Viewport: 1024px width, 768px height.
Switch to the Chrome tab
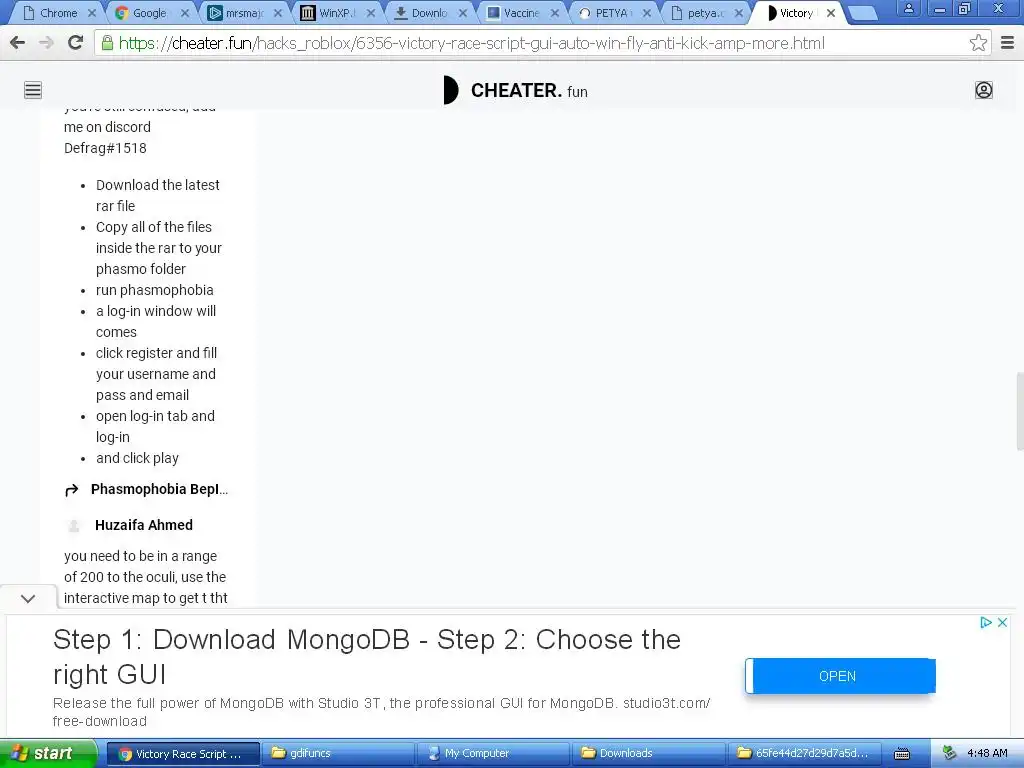(59, 13)
